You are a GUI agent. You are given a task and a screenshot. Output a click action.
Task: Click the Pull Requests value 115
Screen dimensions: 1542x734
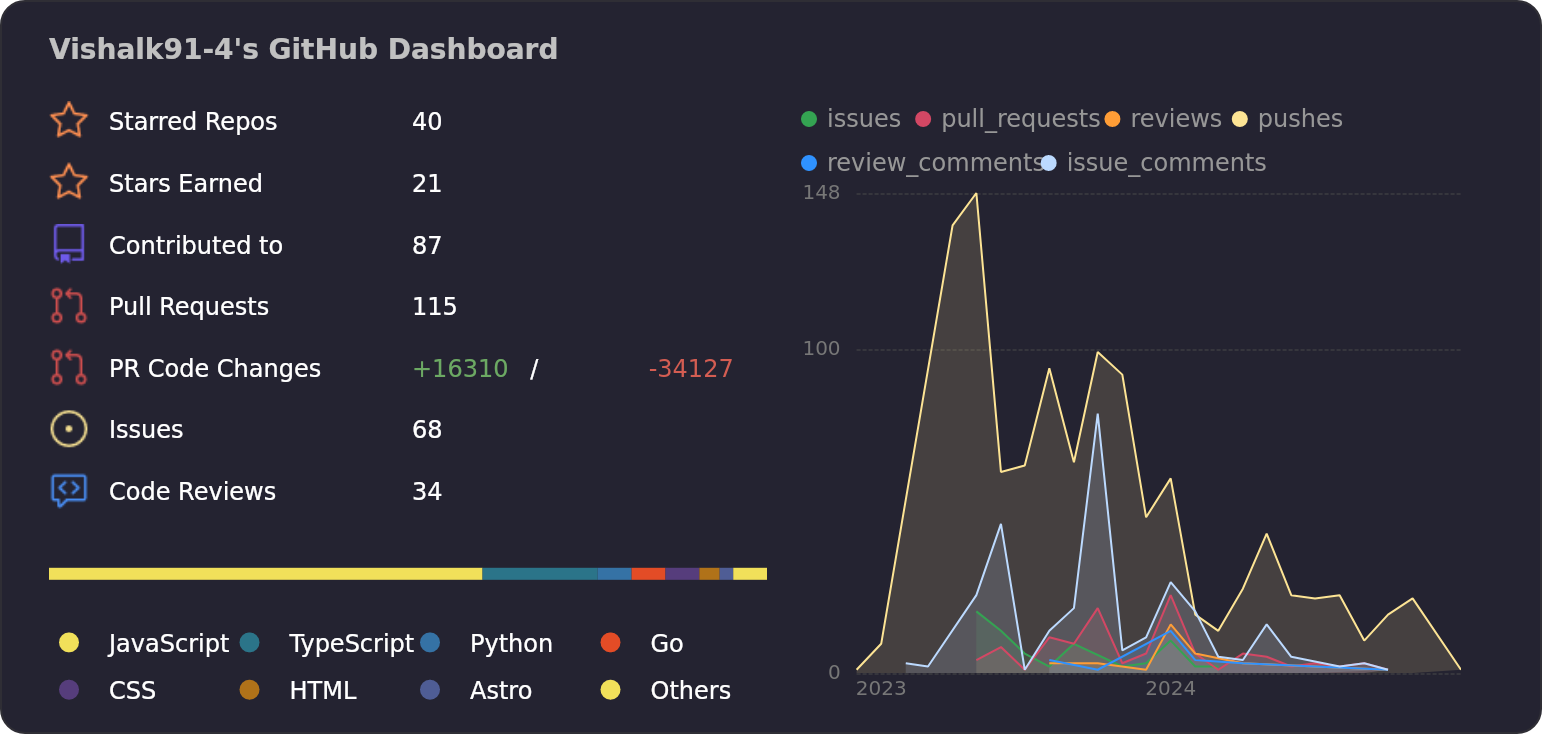[x=435, y=307]
